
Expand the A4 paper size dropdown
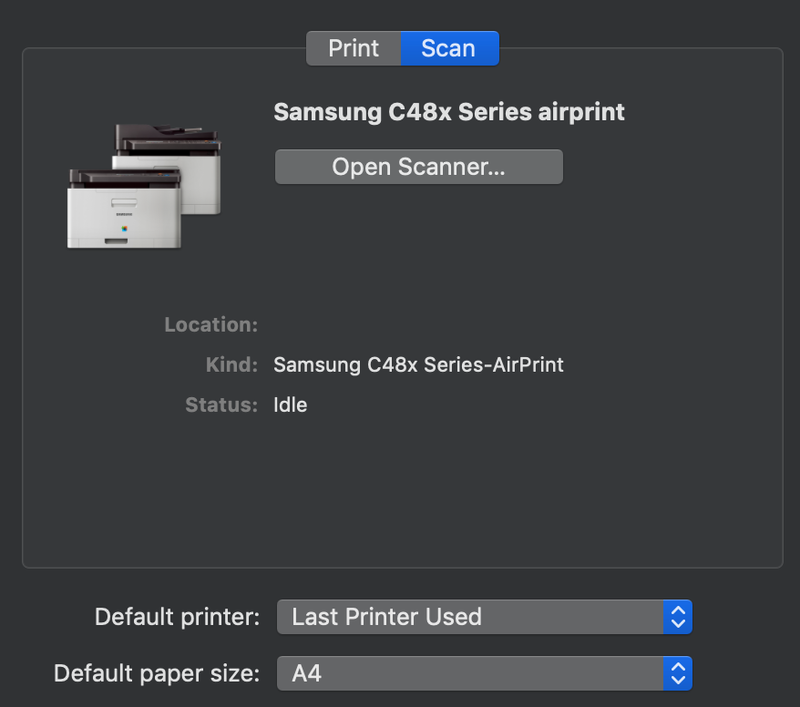click(470, 673)
